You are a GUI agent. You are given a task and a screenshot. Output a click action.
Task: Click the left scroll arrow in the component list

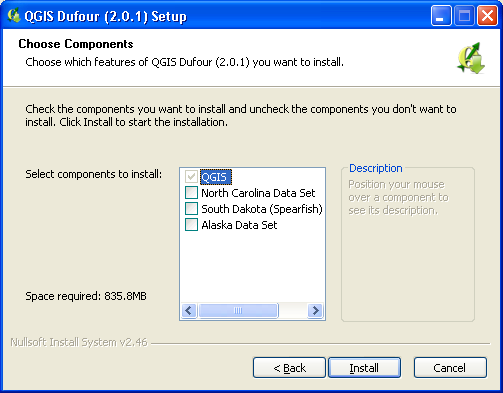click(189, 311)
